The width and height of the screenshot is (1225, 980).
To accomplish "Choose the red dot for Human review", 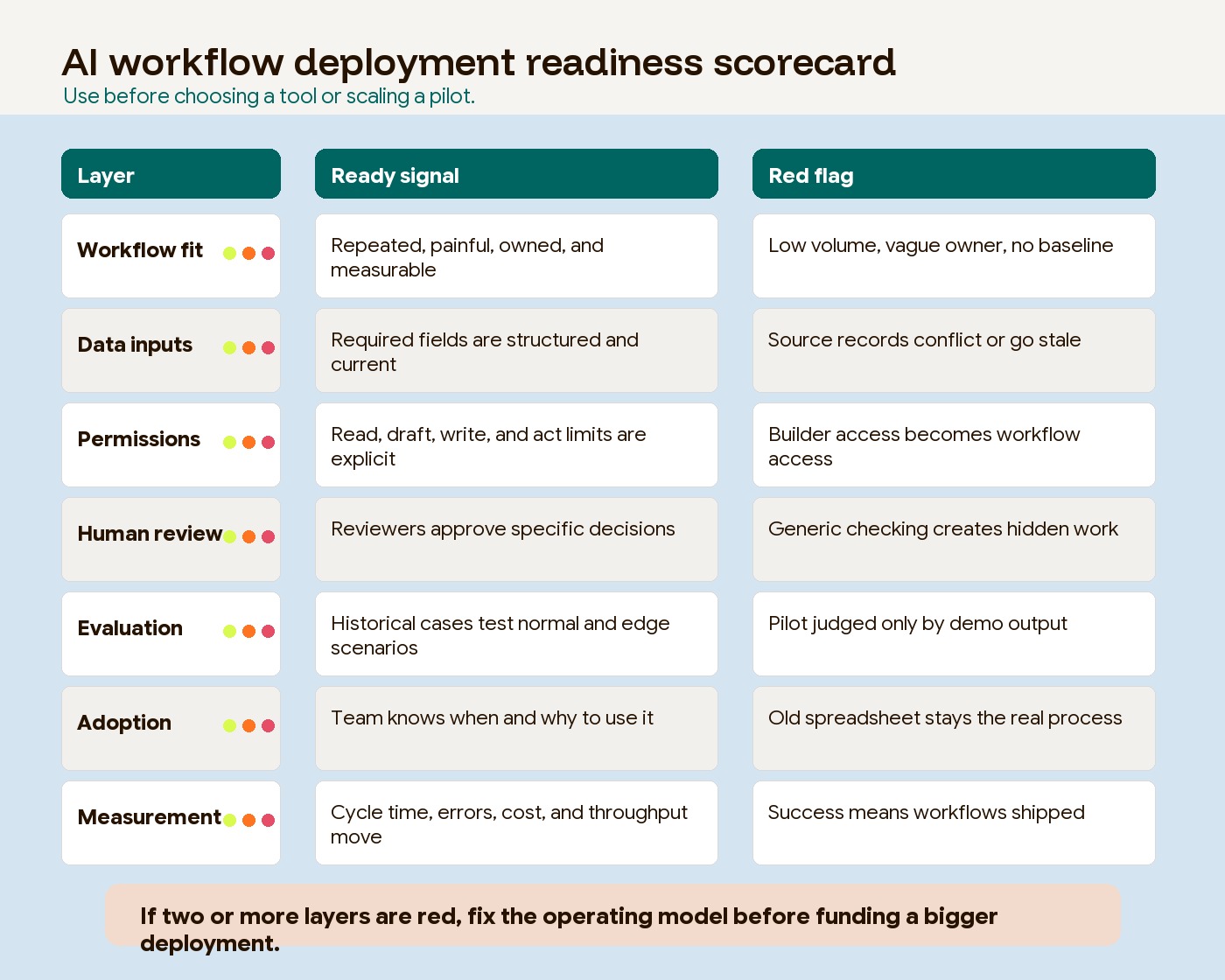I will 268,536.
